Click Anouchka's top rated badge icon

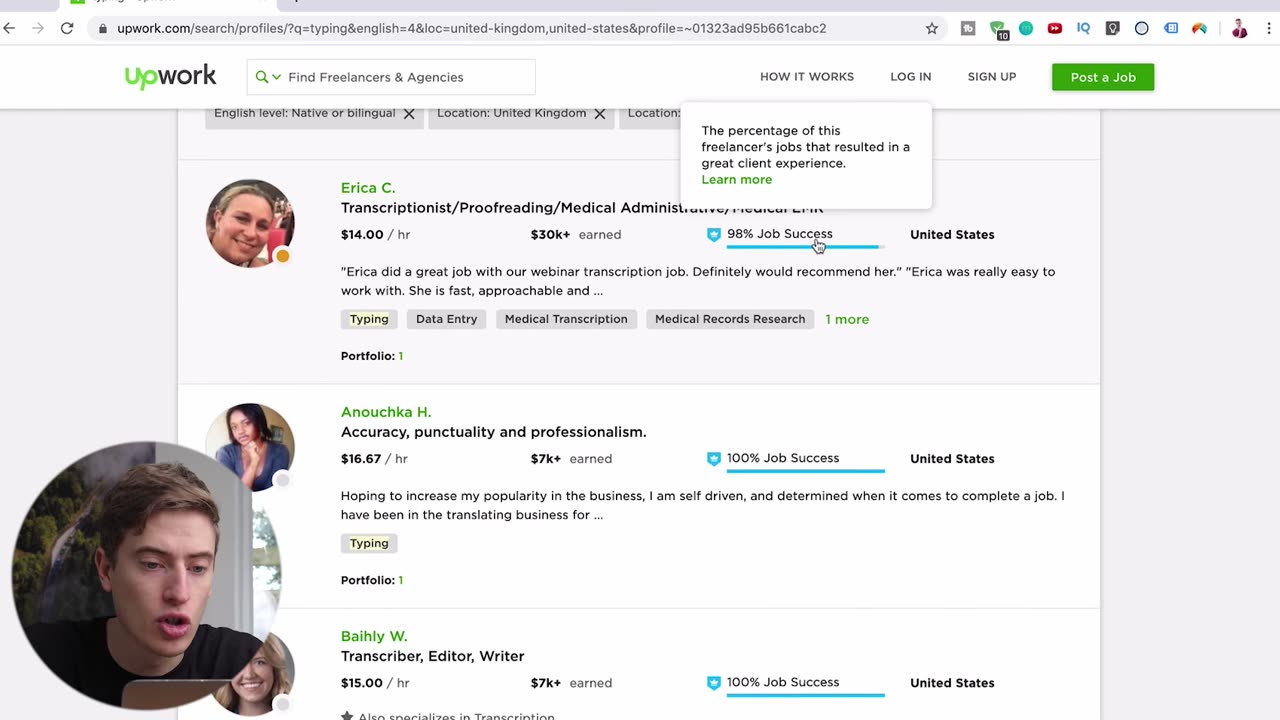tap(713, 458)
